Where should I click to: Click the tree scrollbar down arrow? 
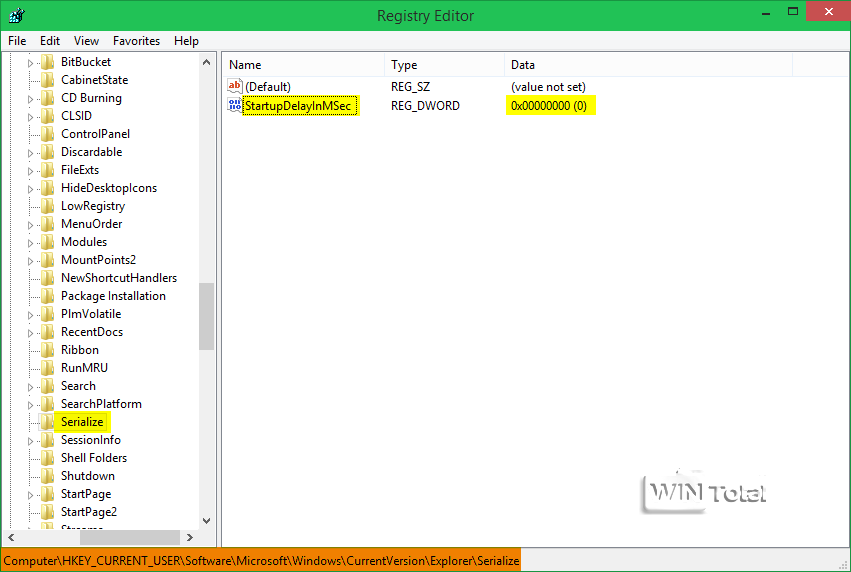(206, 520)
